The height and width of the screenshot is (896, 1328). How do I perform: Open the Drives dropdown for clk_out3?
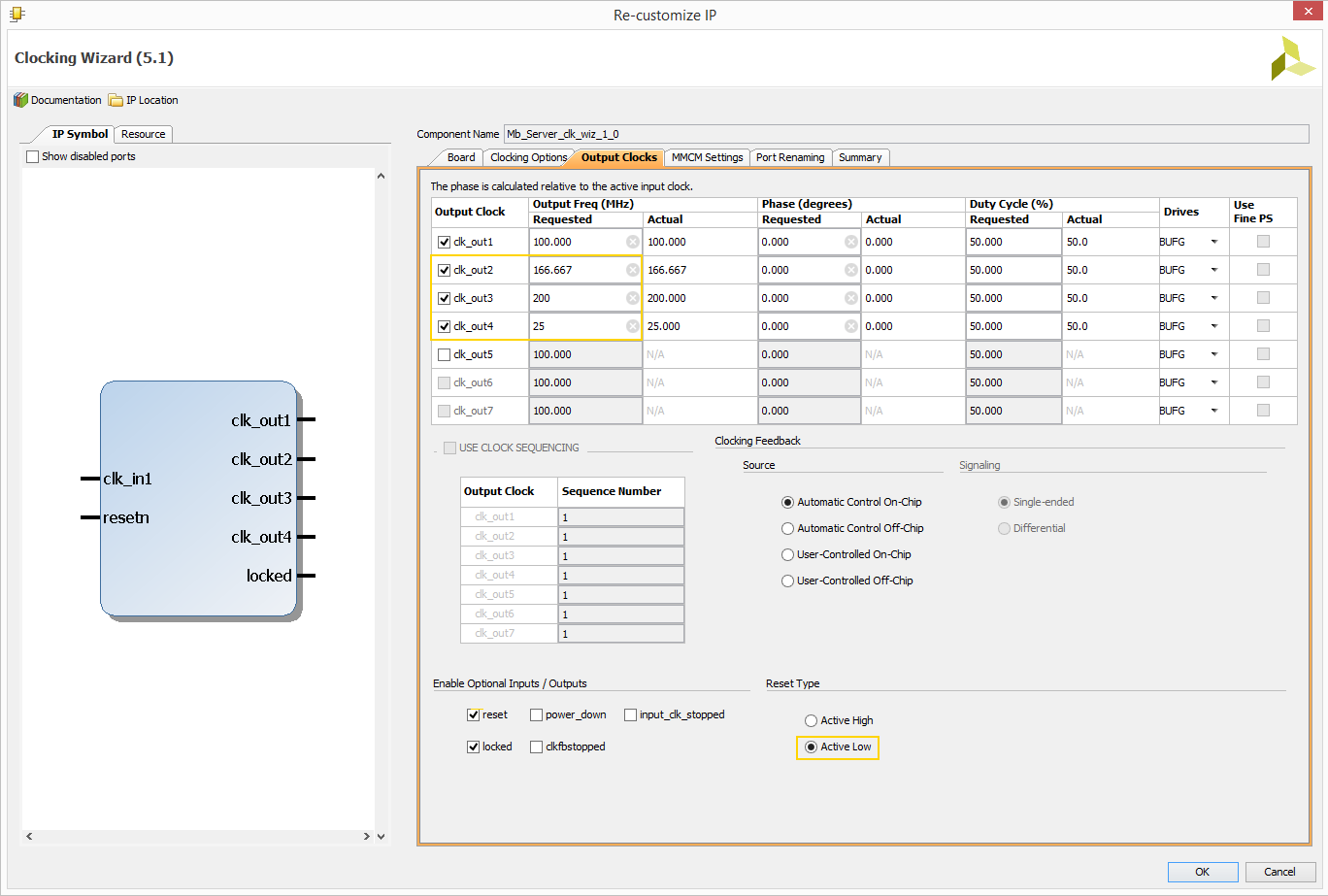[x=1213, y=299]
